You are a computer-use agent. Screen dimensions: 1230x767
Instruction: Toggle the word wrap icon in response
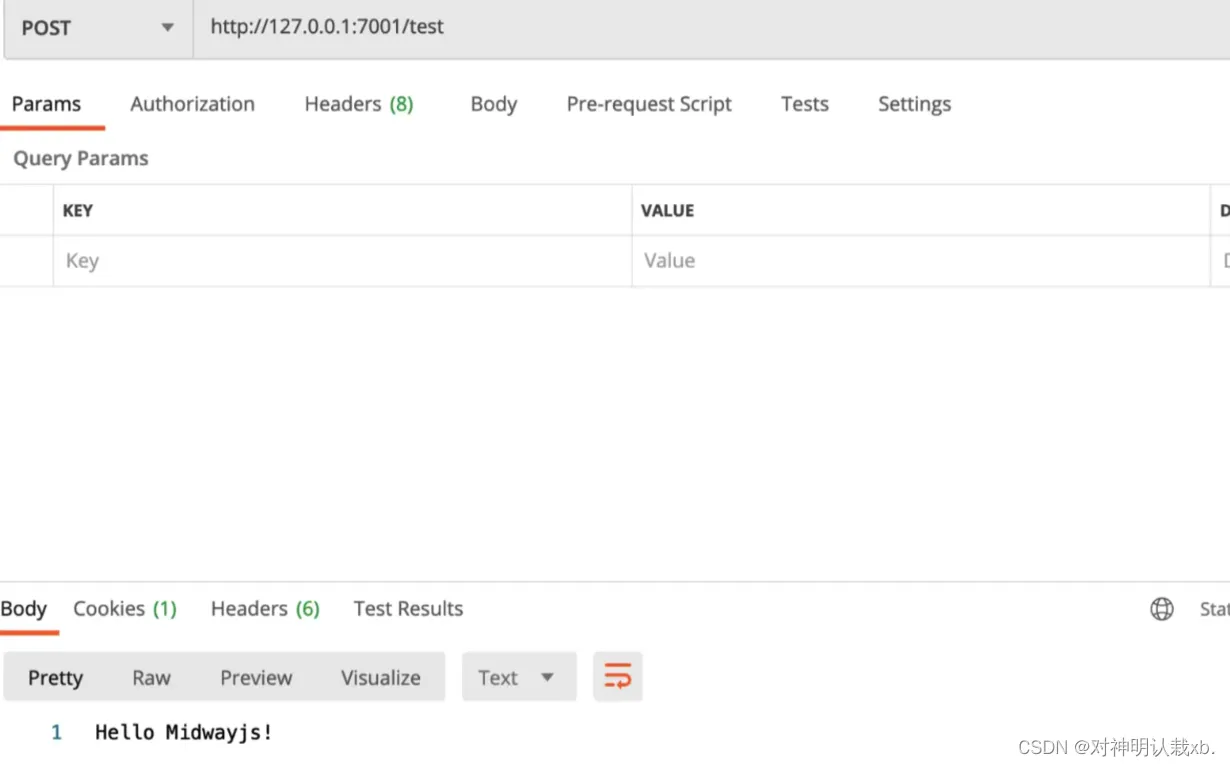tap(618, 677)
